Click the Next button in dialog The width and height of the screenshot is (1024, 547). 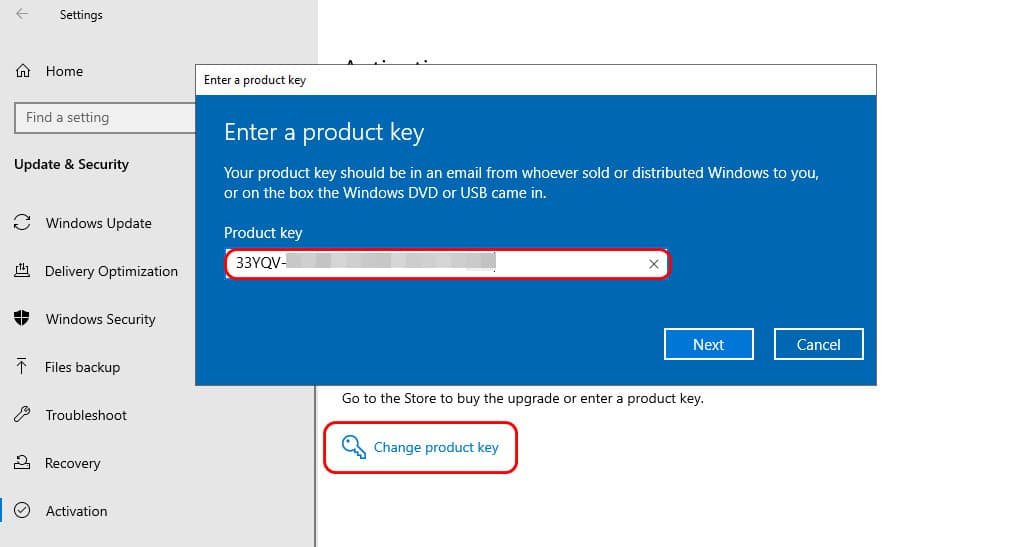click(709, 344)
